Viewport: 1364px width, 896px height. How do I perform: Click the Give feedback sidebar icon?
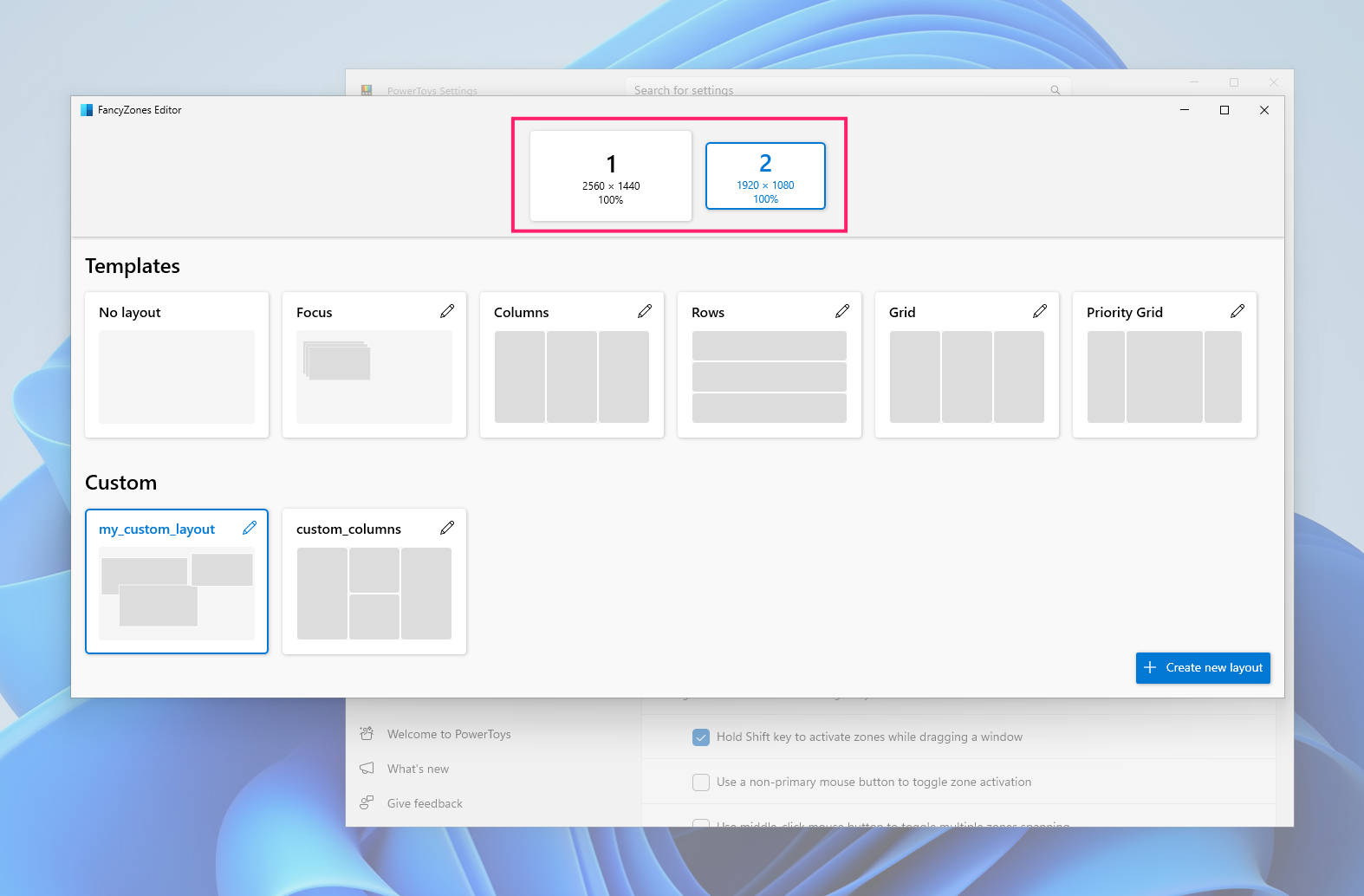[x=367, y=803]
